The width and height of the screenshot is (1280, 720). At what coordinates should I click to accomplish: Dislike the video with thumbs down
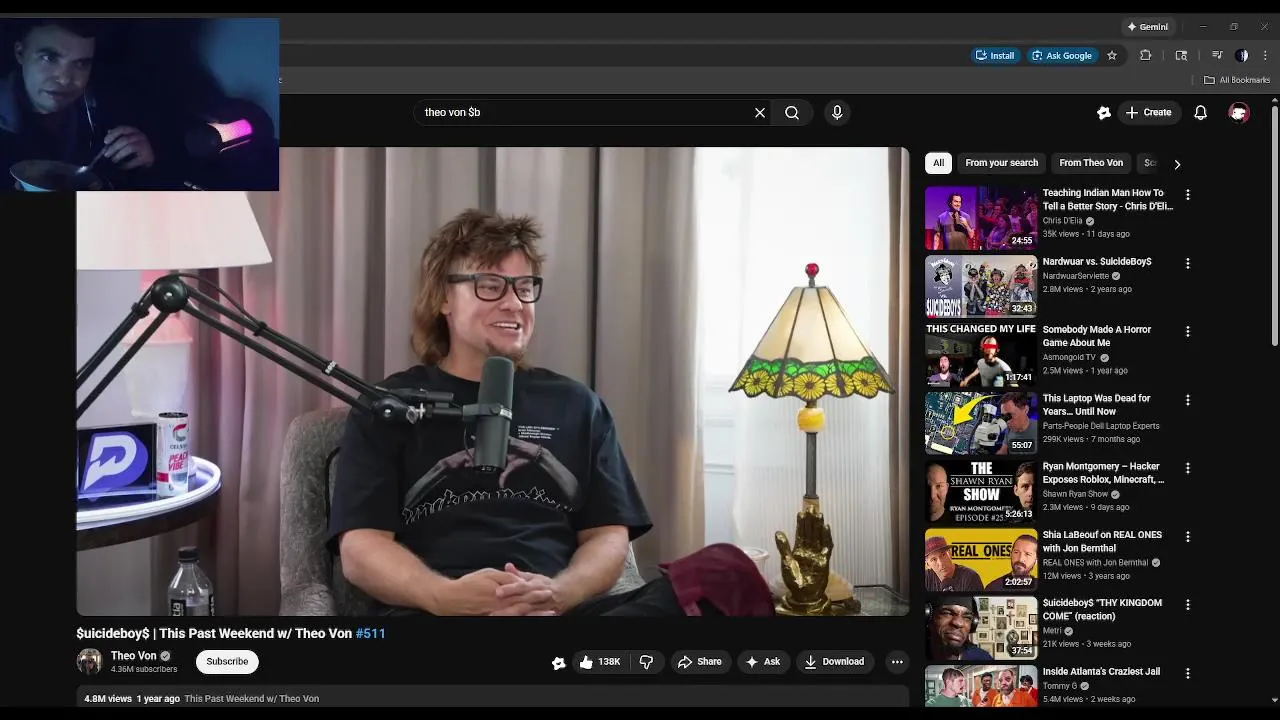tap(646, 662)
